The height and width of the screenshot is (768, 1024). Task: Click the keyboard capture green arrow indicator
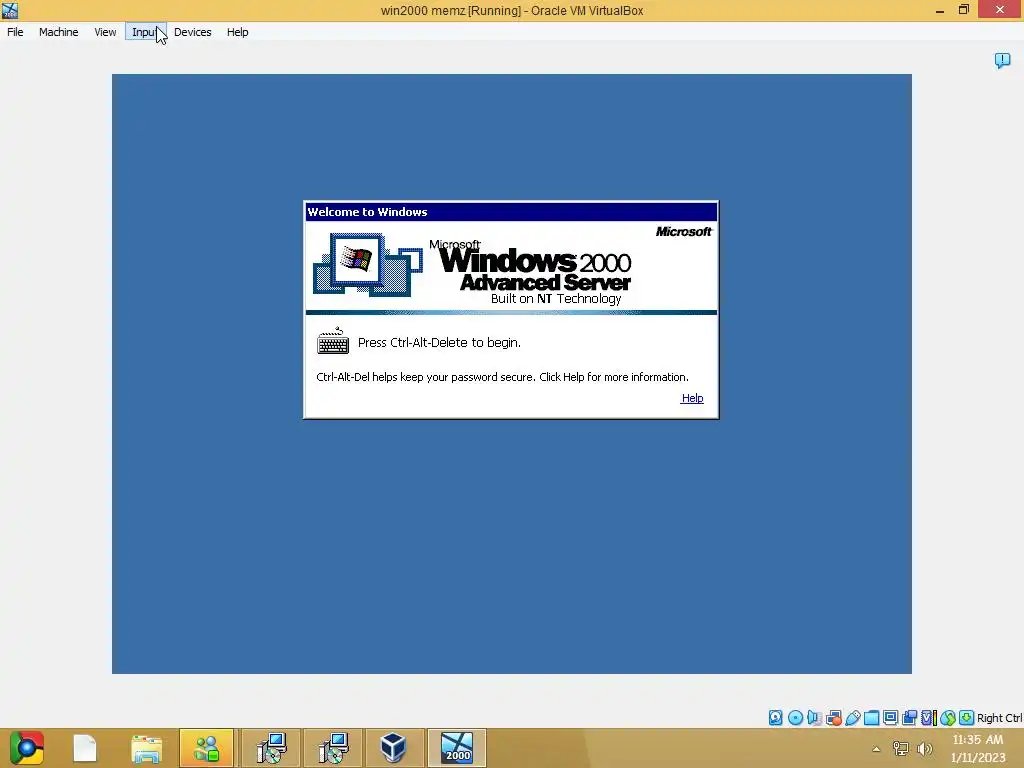coord(967,718)
